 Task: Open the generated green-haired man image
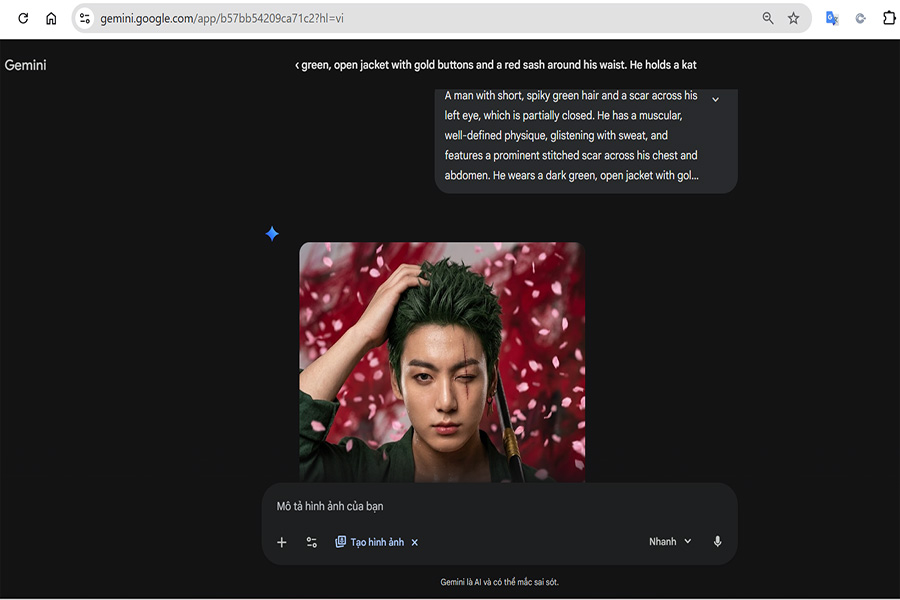click(442, 362)
